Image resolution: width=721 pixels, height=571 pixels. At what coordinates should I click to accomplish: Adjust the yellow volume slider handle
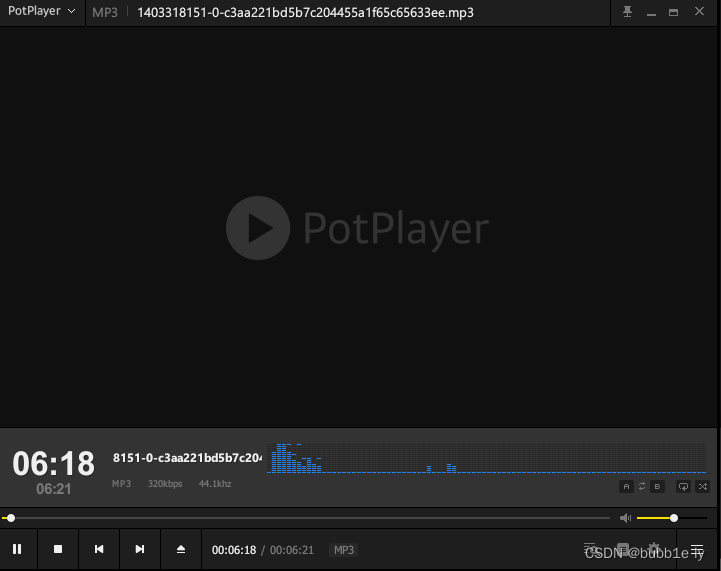(674, 518)
